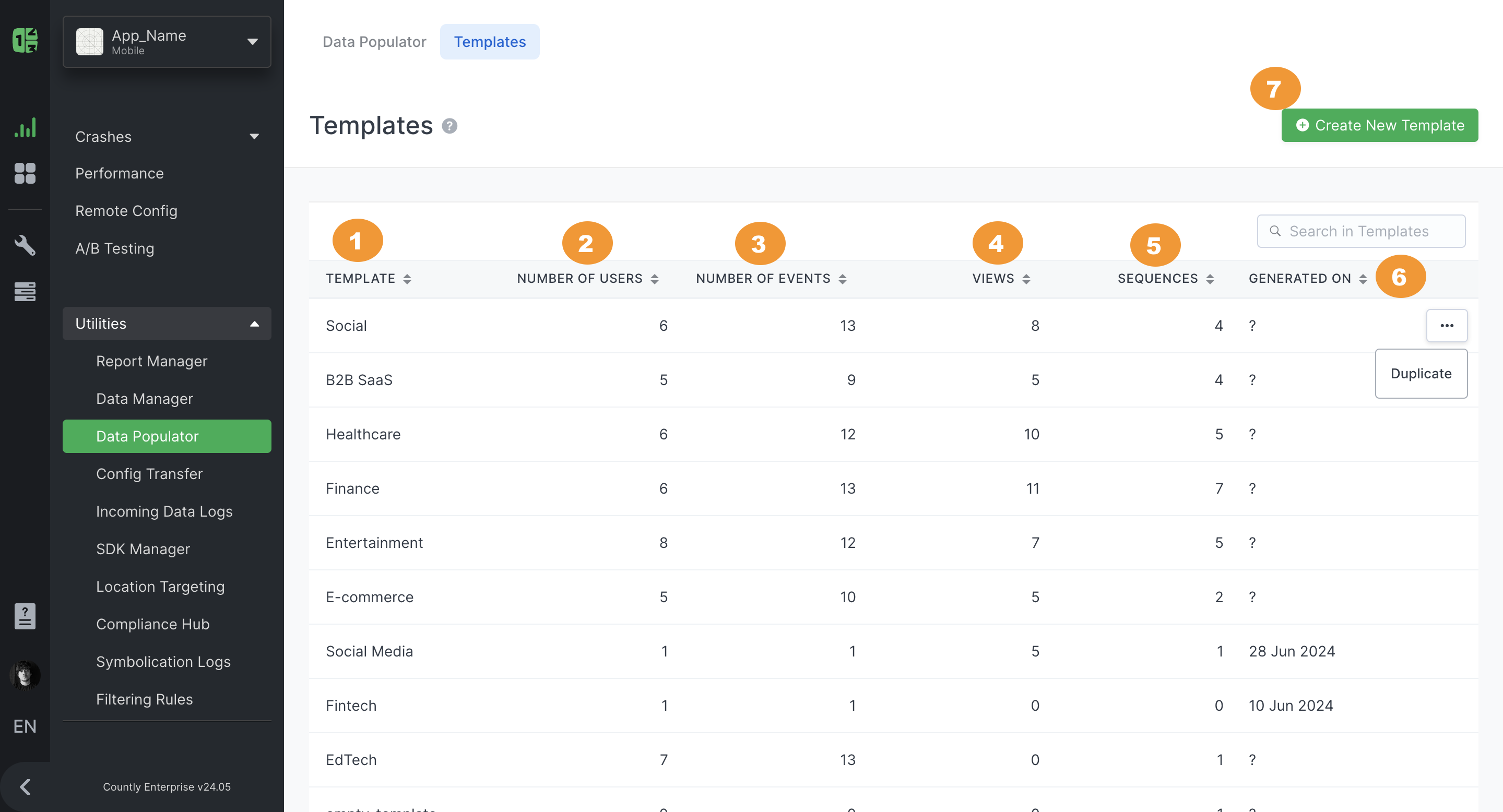
Task: Click the Countly logo icon
Action: 25,41
